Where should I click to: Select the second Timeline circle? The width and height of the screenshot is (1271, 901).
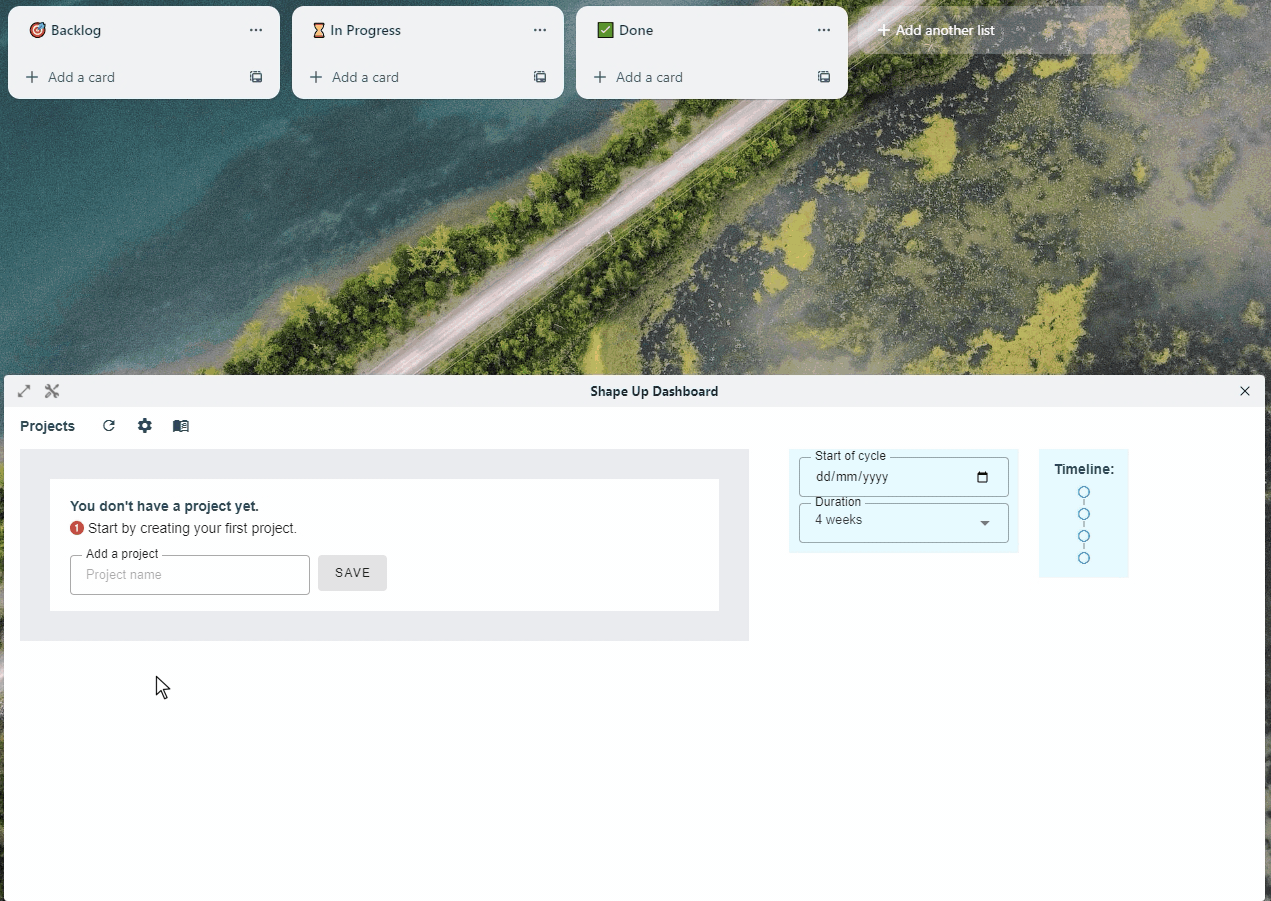click(1084, 514)
